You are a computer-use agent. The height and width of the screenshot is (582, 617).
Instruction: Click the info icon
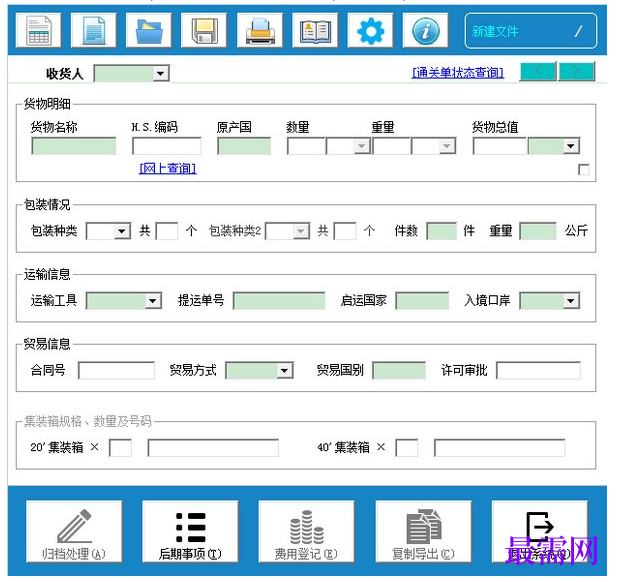pos(426,31)
